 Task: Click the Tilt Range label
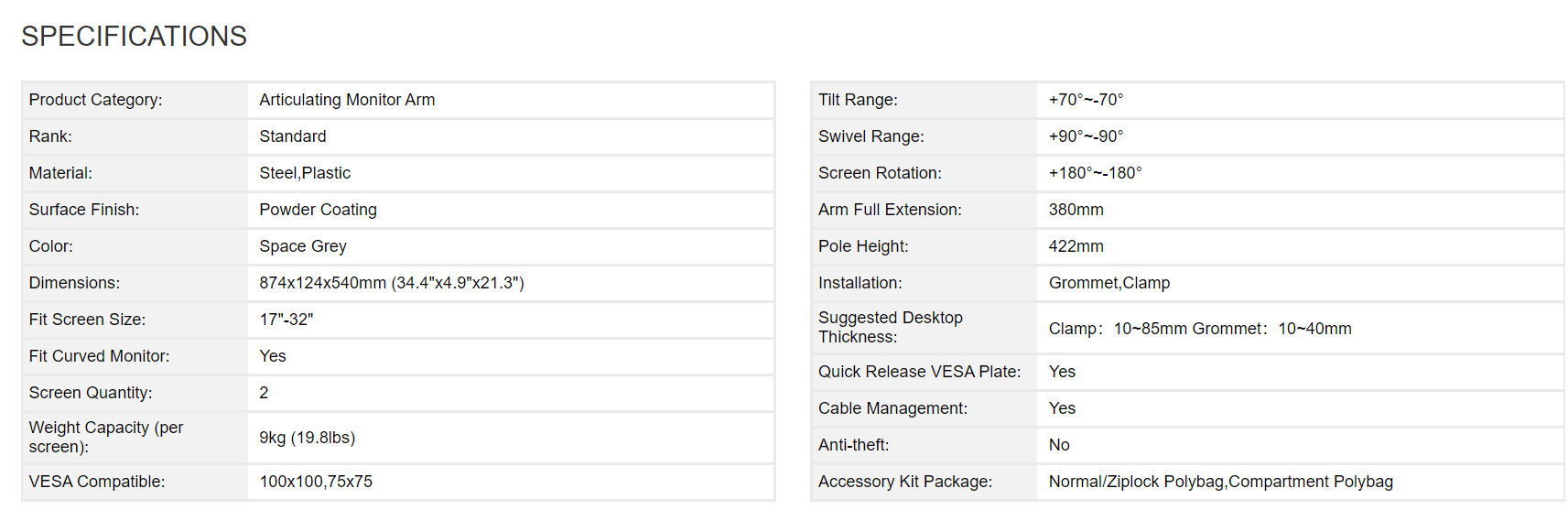point(858,100)
